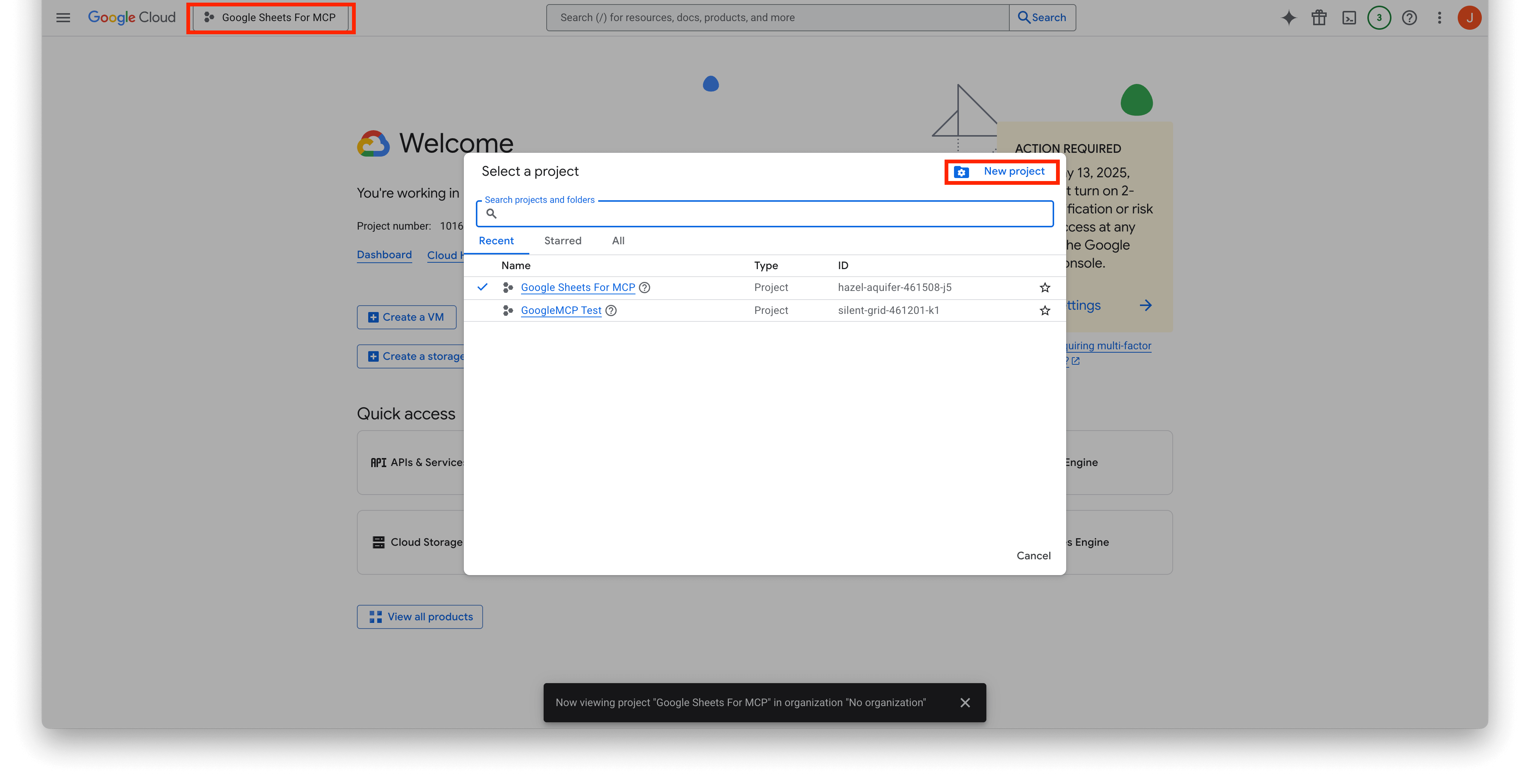Switch to the Starred tab

point(562,241)
